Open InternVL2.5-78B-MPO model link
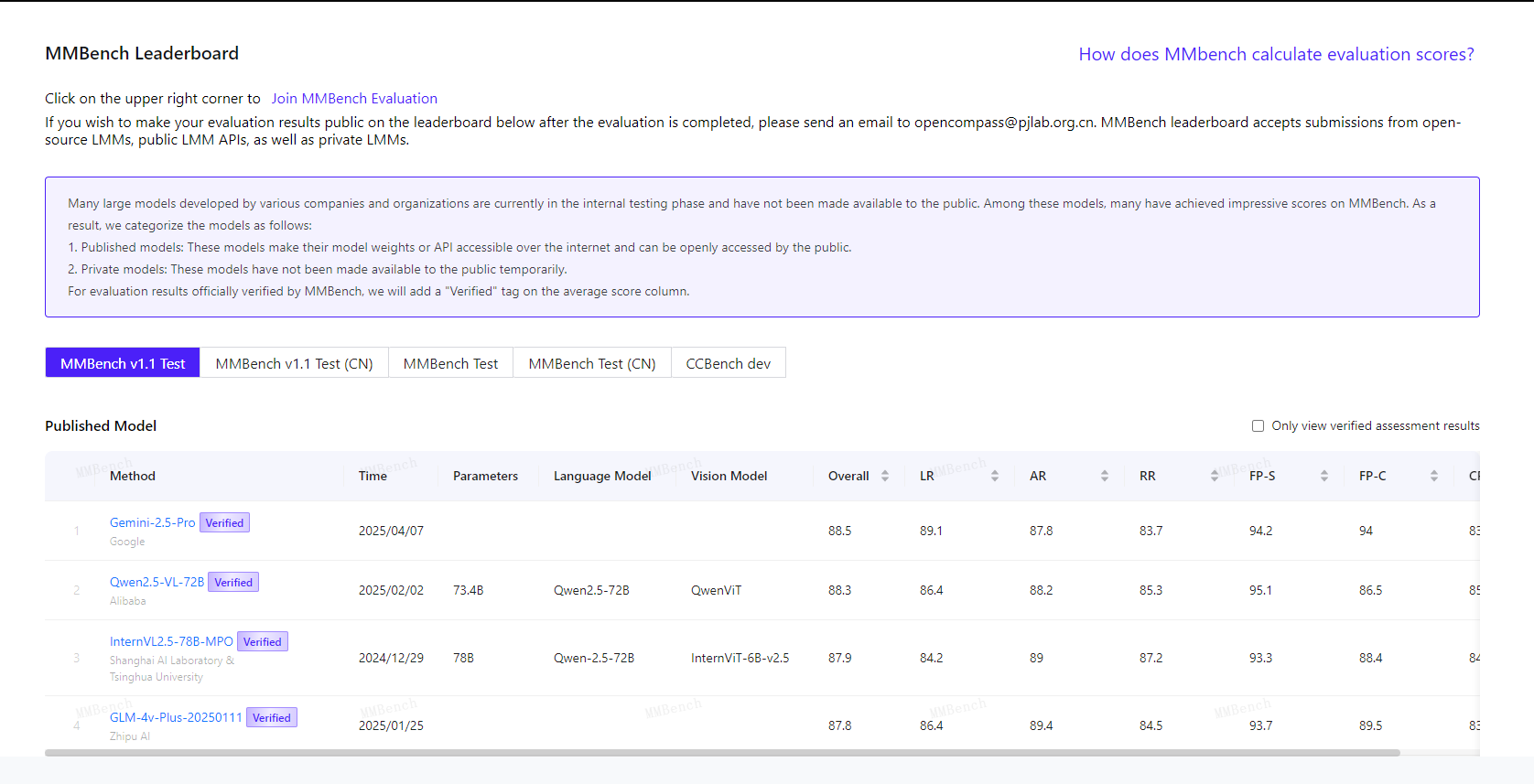The width and height of the screenshot is (1534, 784). (171, 641)
